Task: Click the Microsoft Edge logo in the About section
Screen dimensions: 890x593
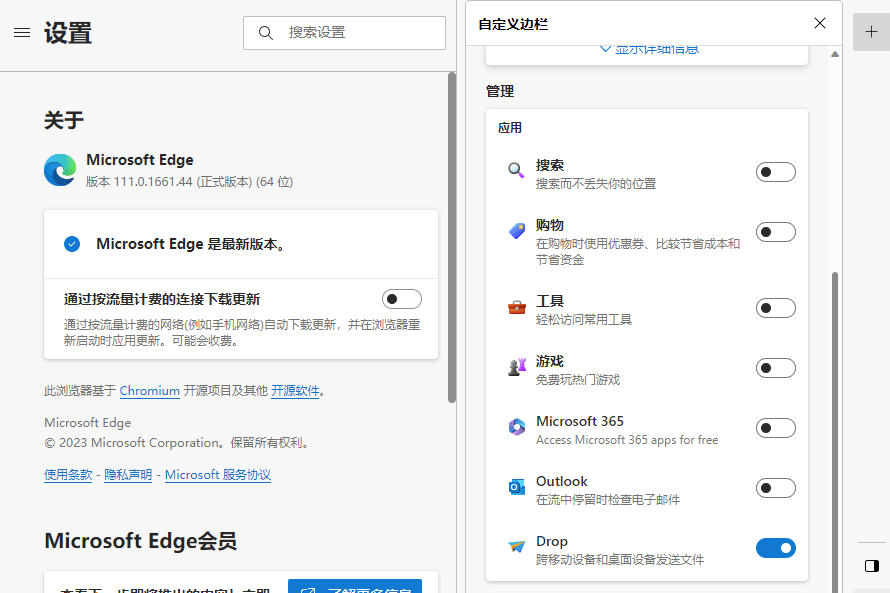Action: [60, 170]
